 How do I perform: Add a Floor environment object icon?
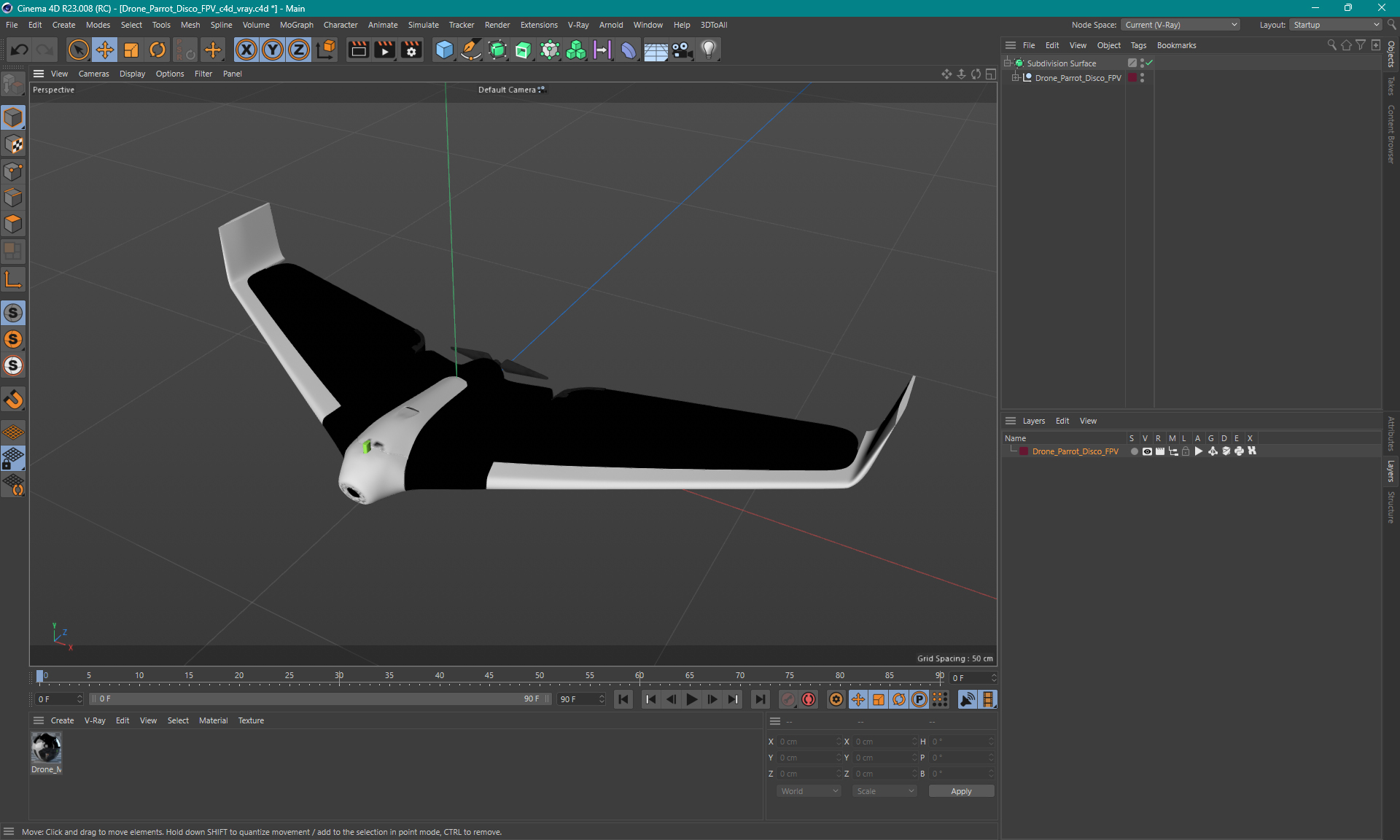coord(656,50)
